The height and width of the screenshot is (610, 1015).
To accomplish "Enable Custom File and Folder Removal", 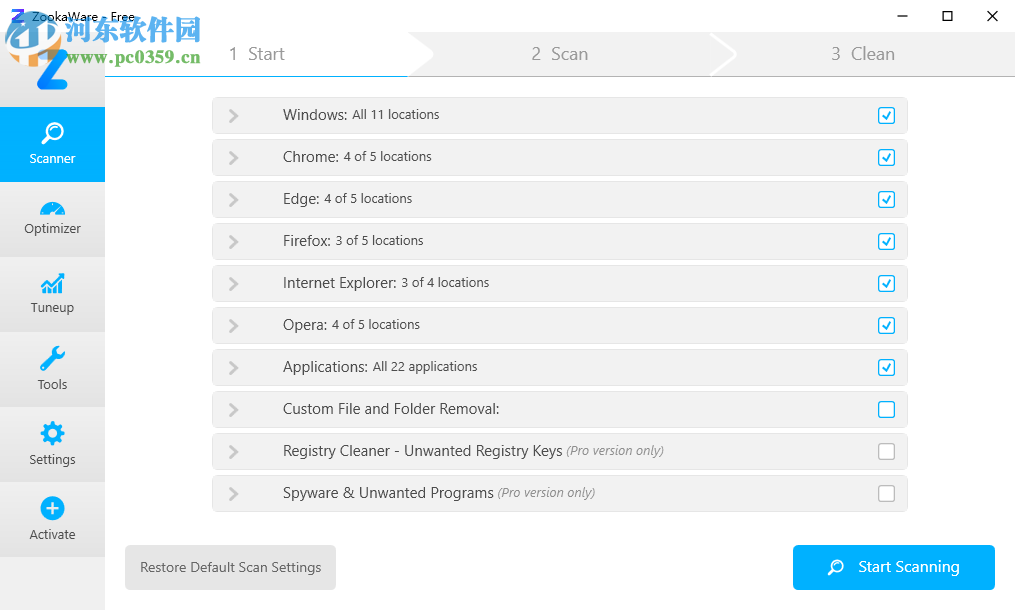I will coord(886,410).
